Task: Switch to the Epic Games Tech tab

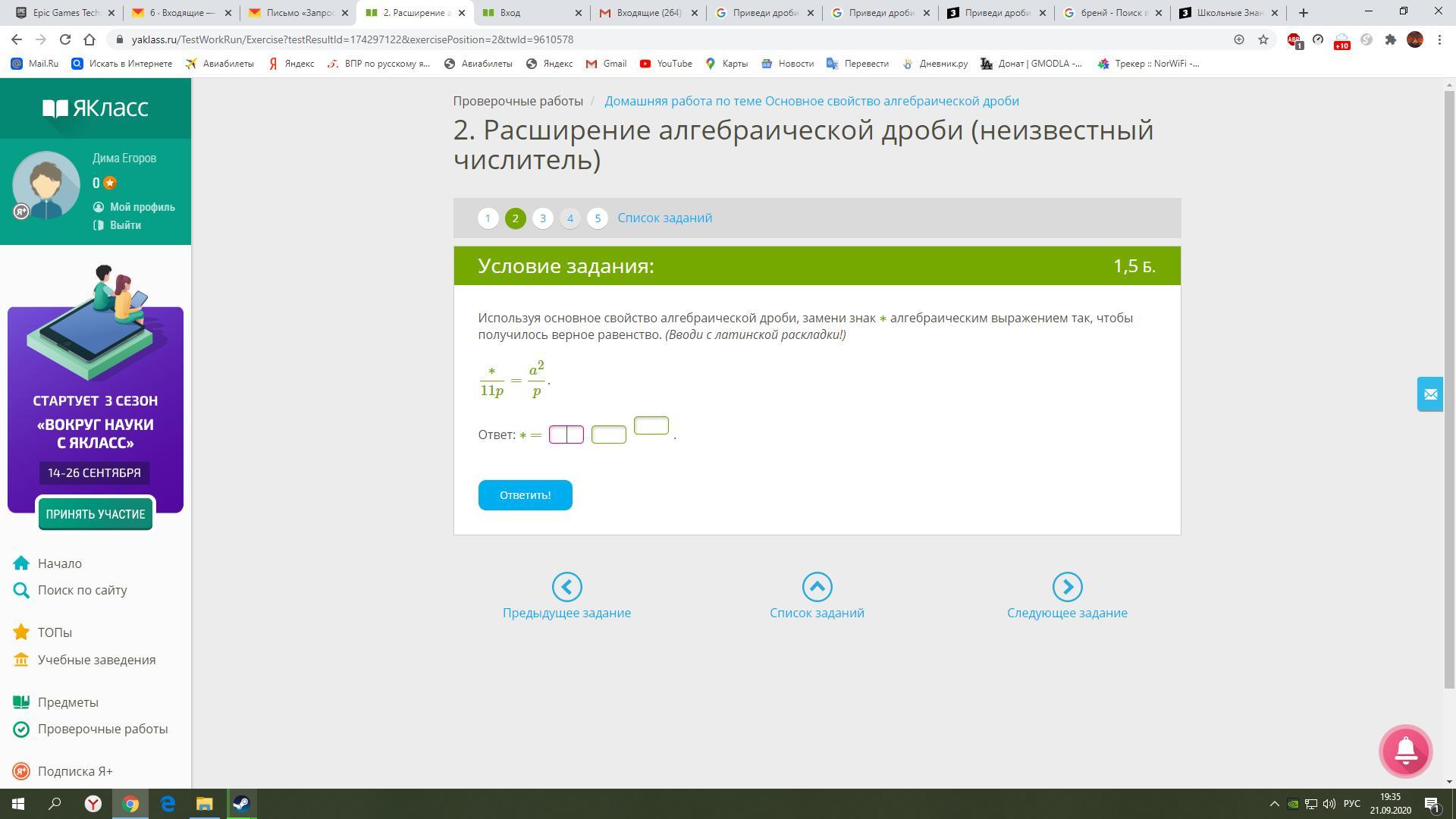Action: 66,13
